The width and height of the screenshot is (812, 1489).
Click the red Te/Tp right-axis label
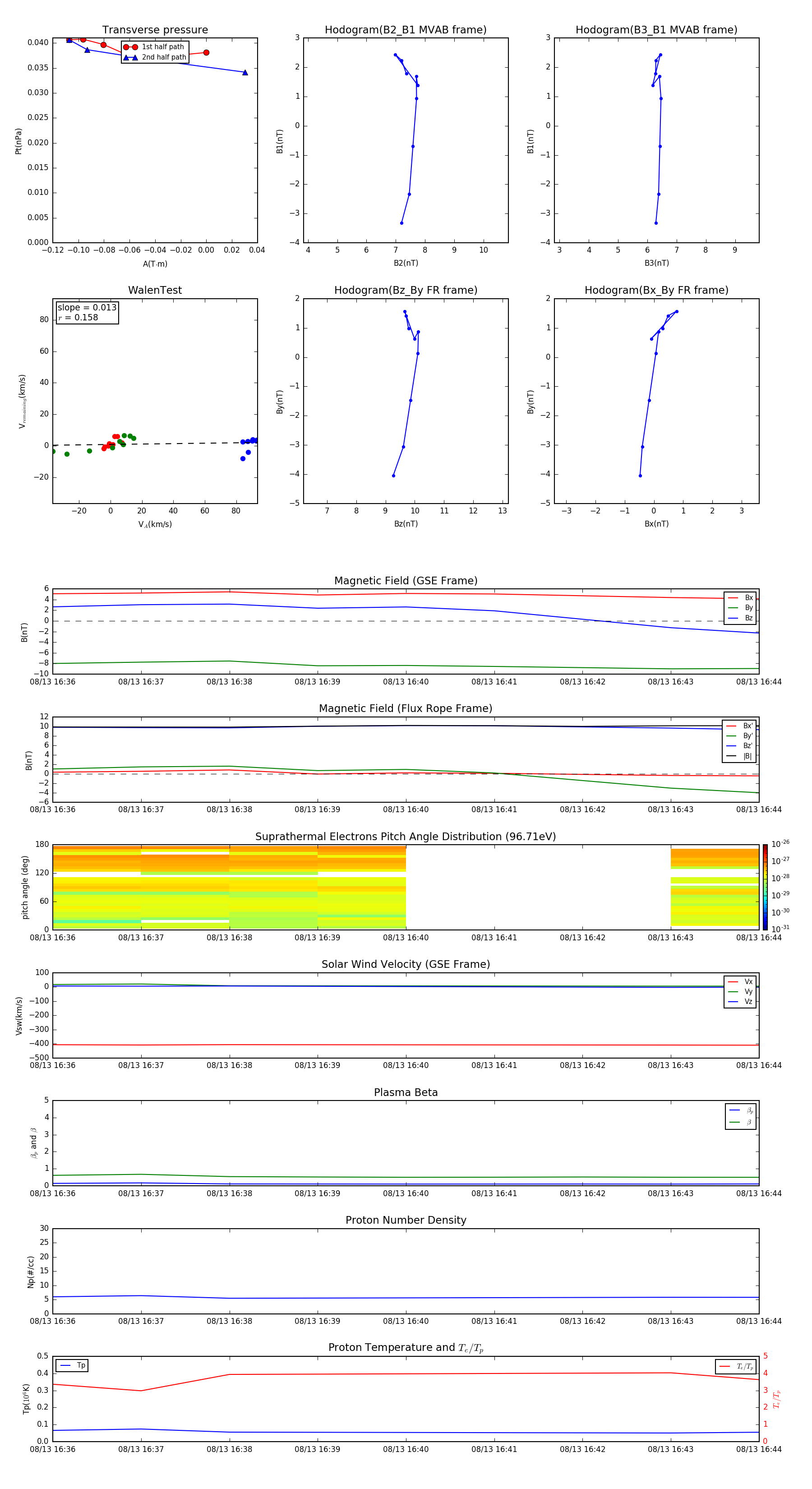tap(777, 1399)
